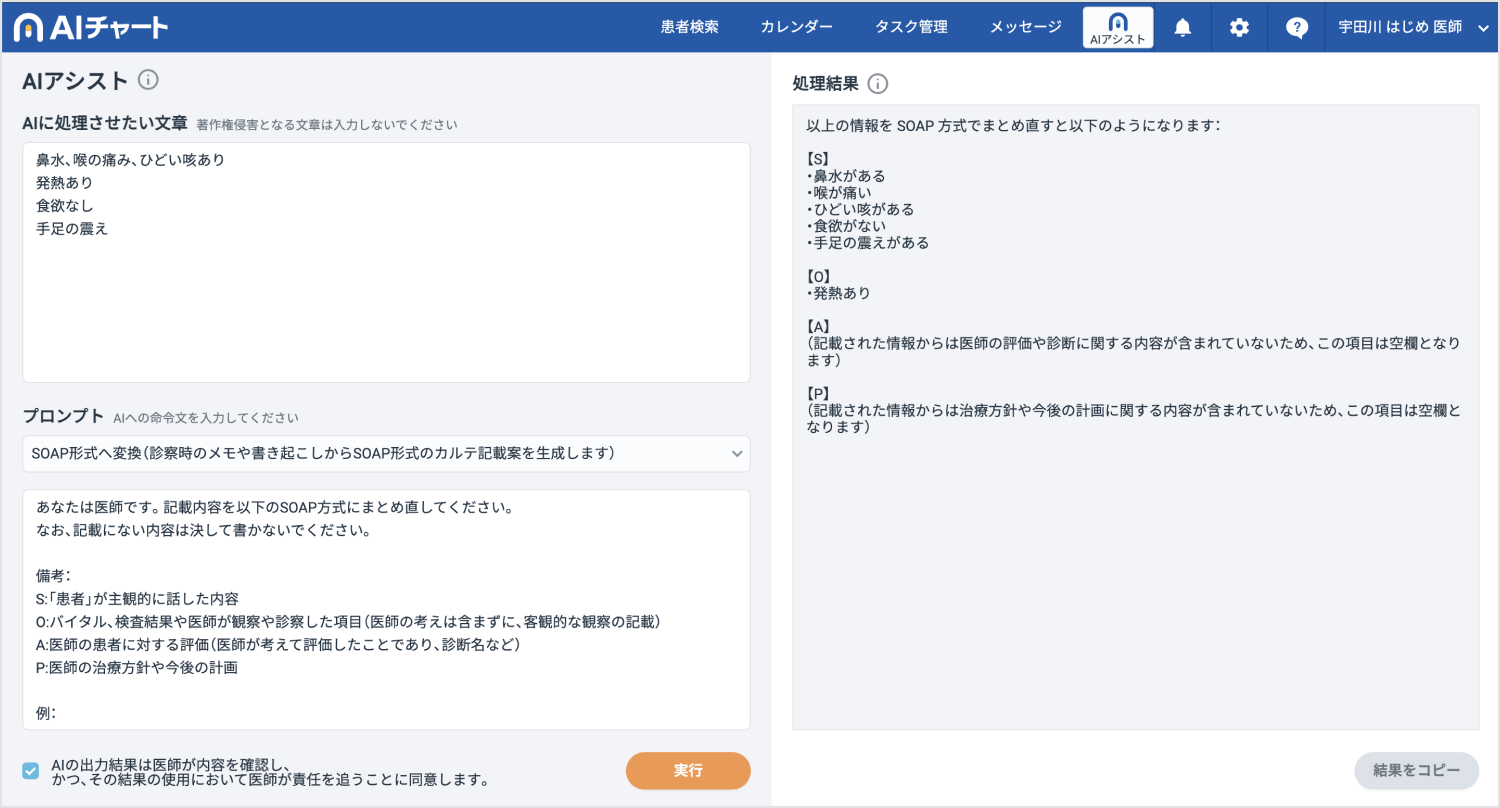Go to 患者検索 menu item

pos(690,27)
